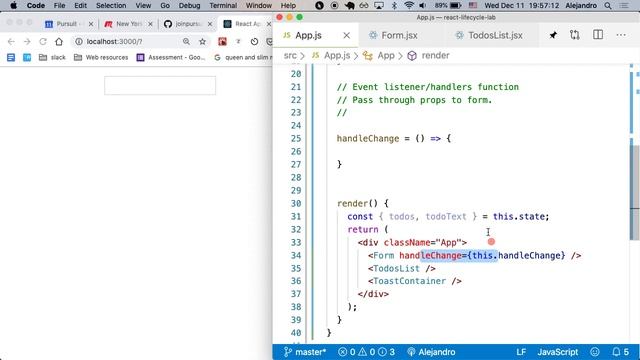640x360 pixels.
Task: Close the New York browser tab
Action: point(150,24)
